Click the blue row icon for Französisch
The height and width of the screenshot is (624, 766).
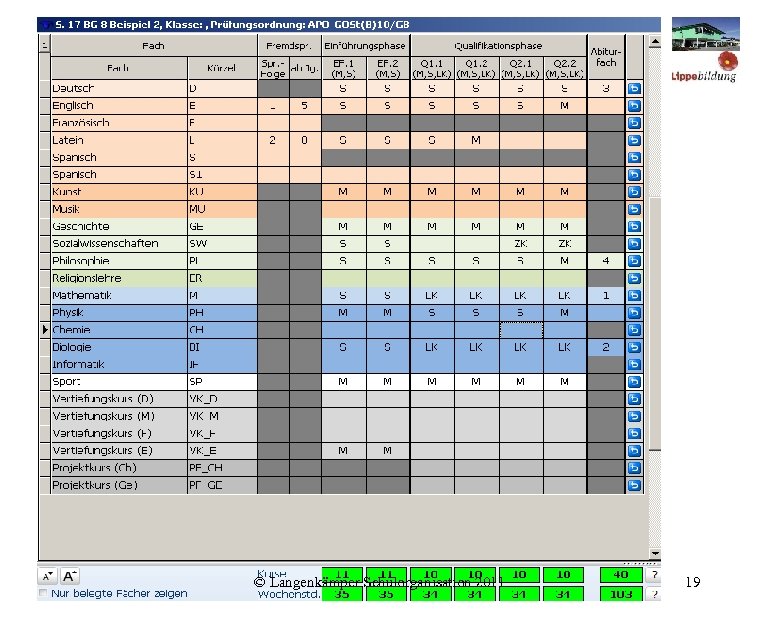pos(634,123)
